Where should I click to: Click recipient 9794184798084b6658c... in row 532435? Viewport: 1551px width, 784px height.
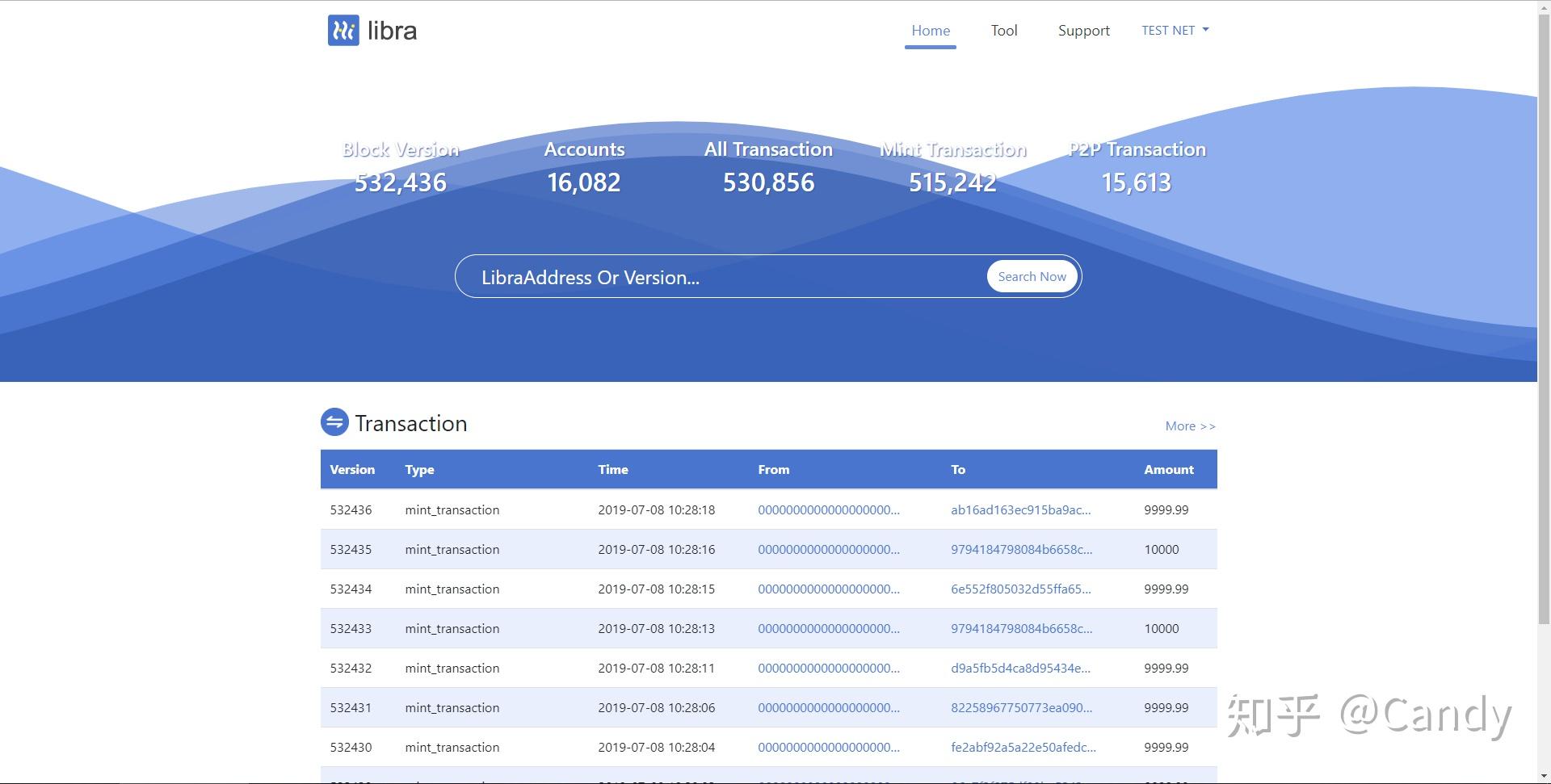click(1021, 550)
